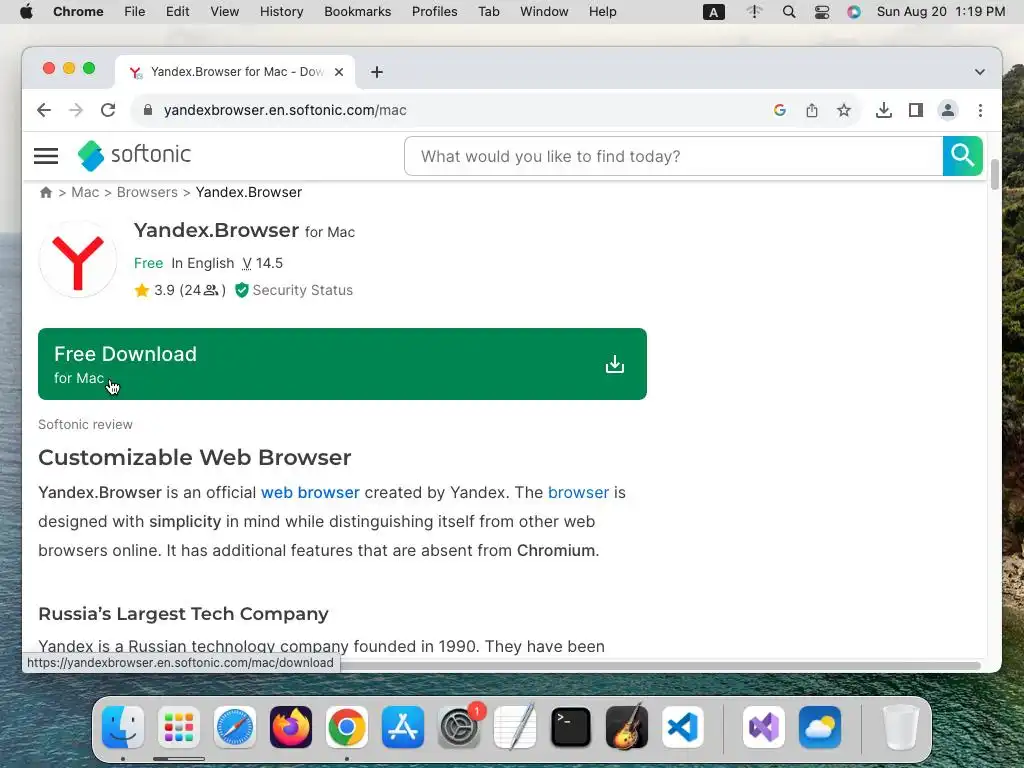Image resolution: width=1024 pixels, height=768 pixels.
Task: Open Trash in the dock
Action: coord(900,727)
